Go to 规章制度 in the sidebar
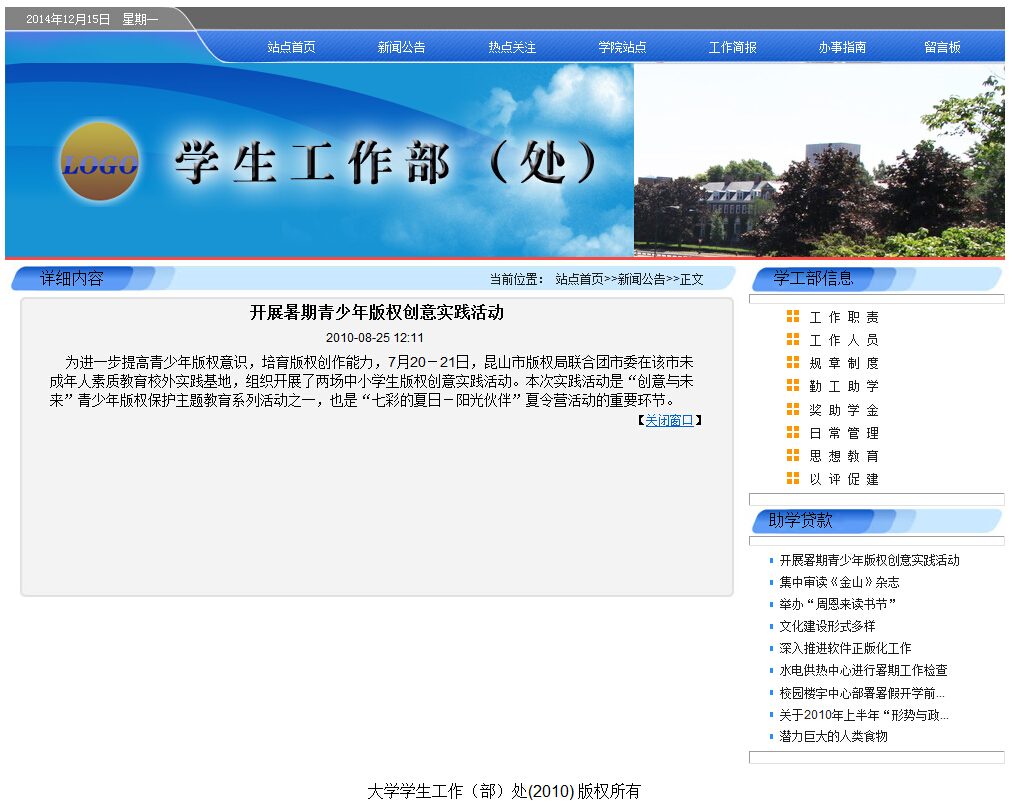The height and width of the screenshot is (808, 1025). coord(844,363)
